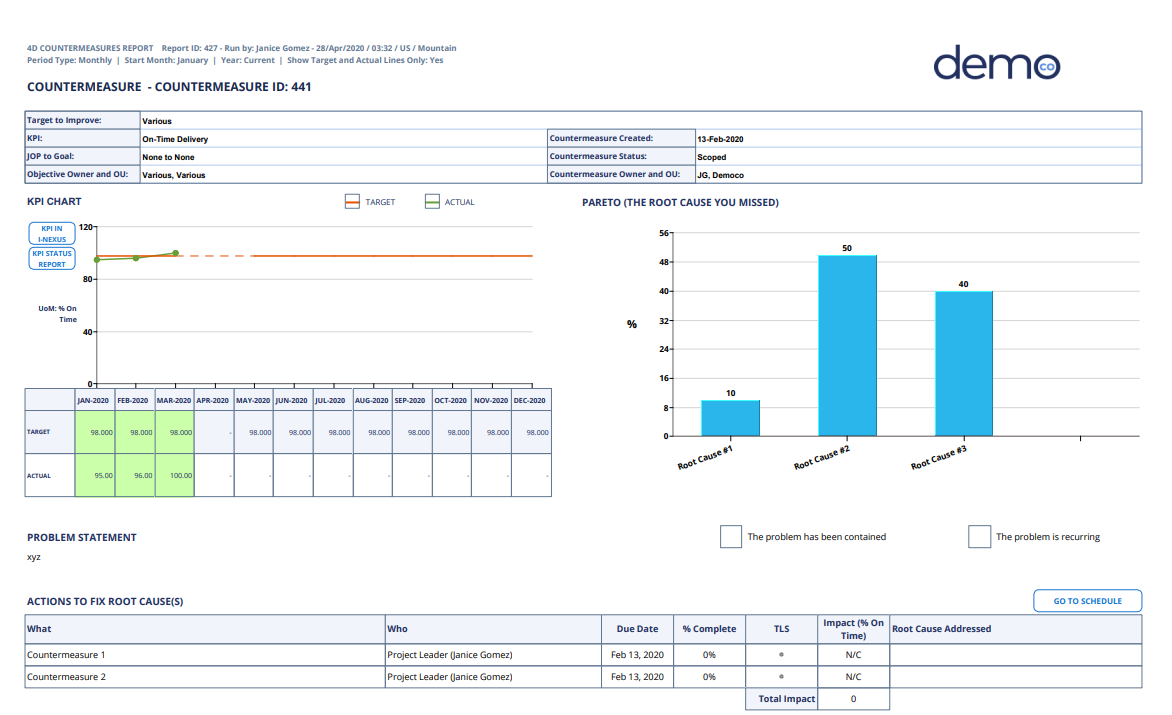Click the Due Date column header
This screenshot has height=715, width=1172.
(638, 628)
